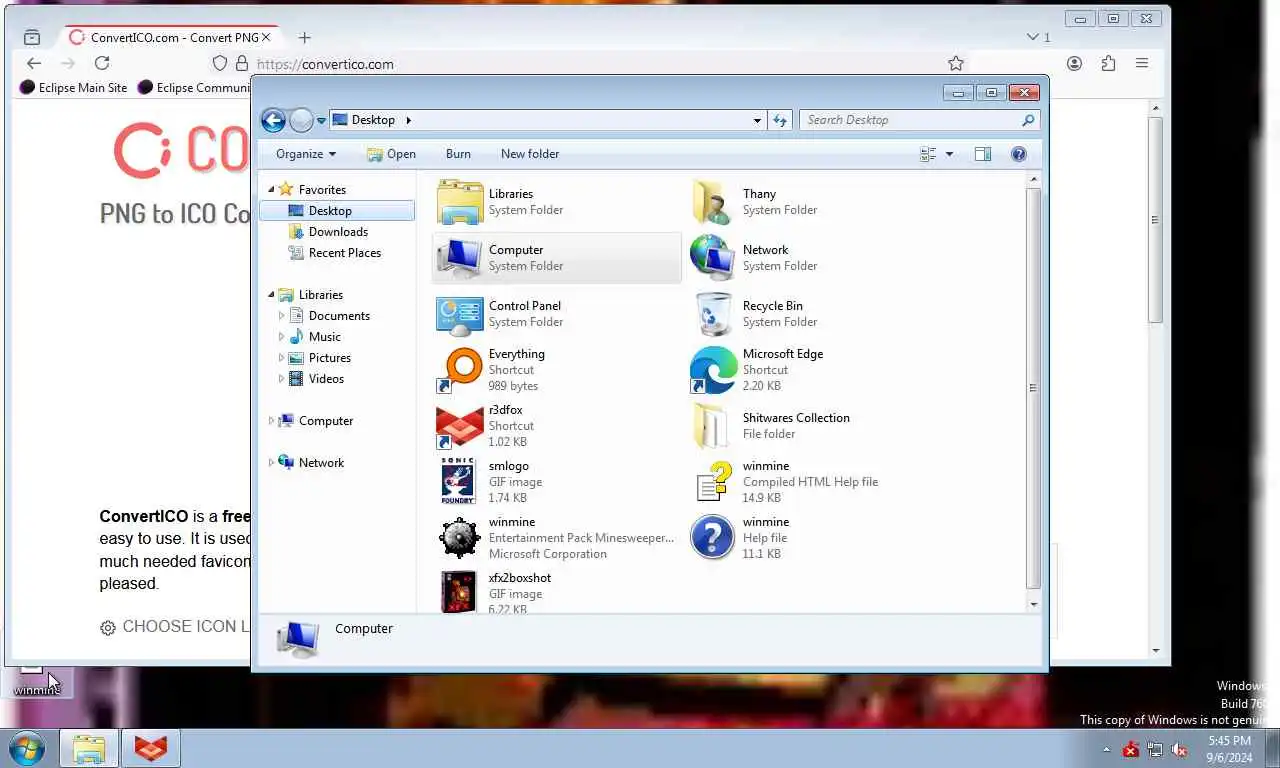Click the Explorer file list scrollbar
The height and width of the screenshot is (768, 1280).
tap(1033, 388)
